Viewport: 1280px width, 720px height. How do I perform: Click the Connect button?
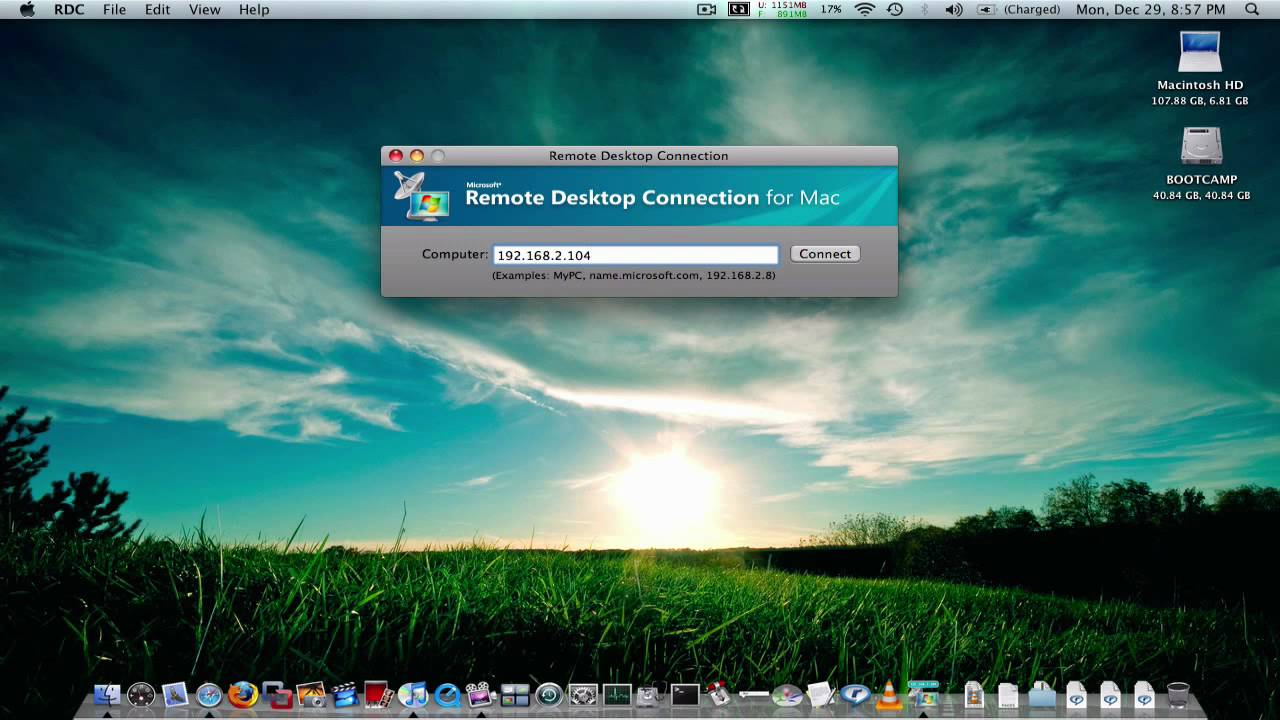tap(825, 254)
